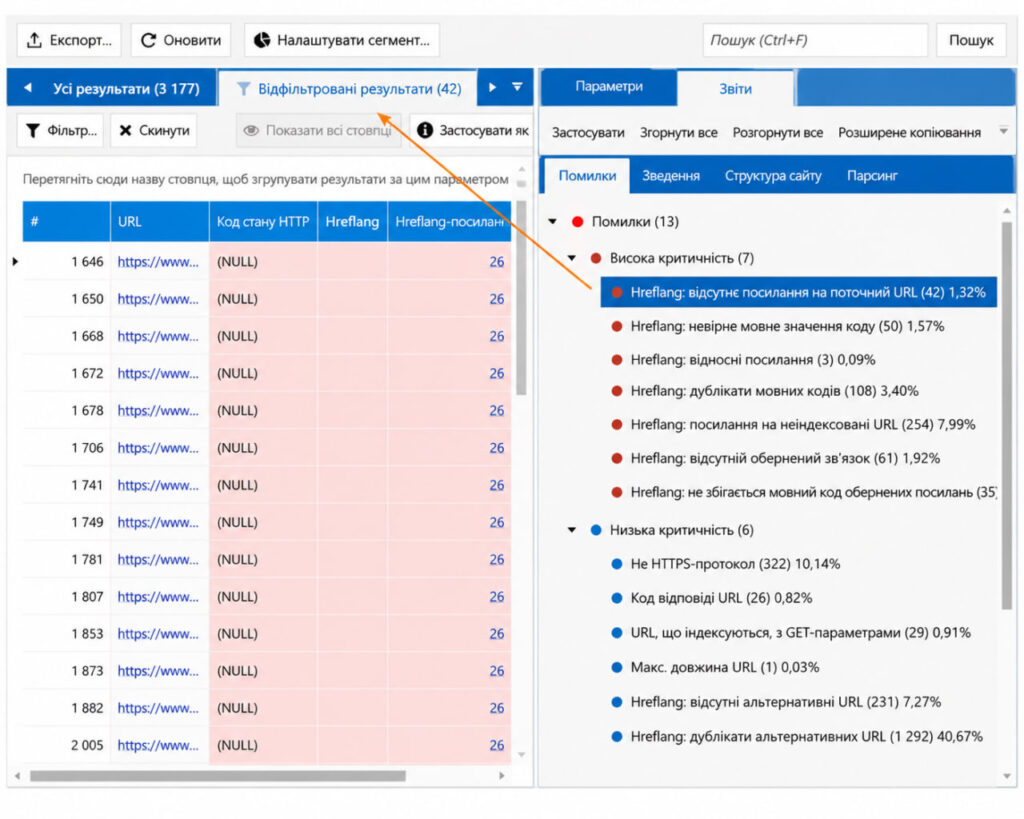Click right arrow next to results tabs
The image size is (1024, 819).
click(492, 87)
